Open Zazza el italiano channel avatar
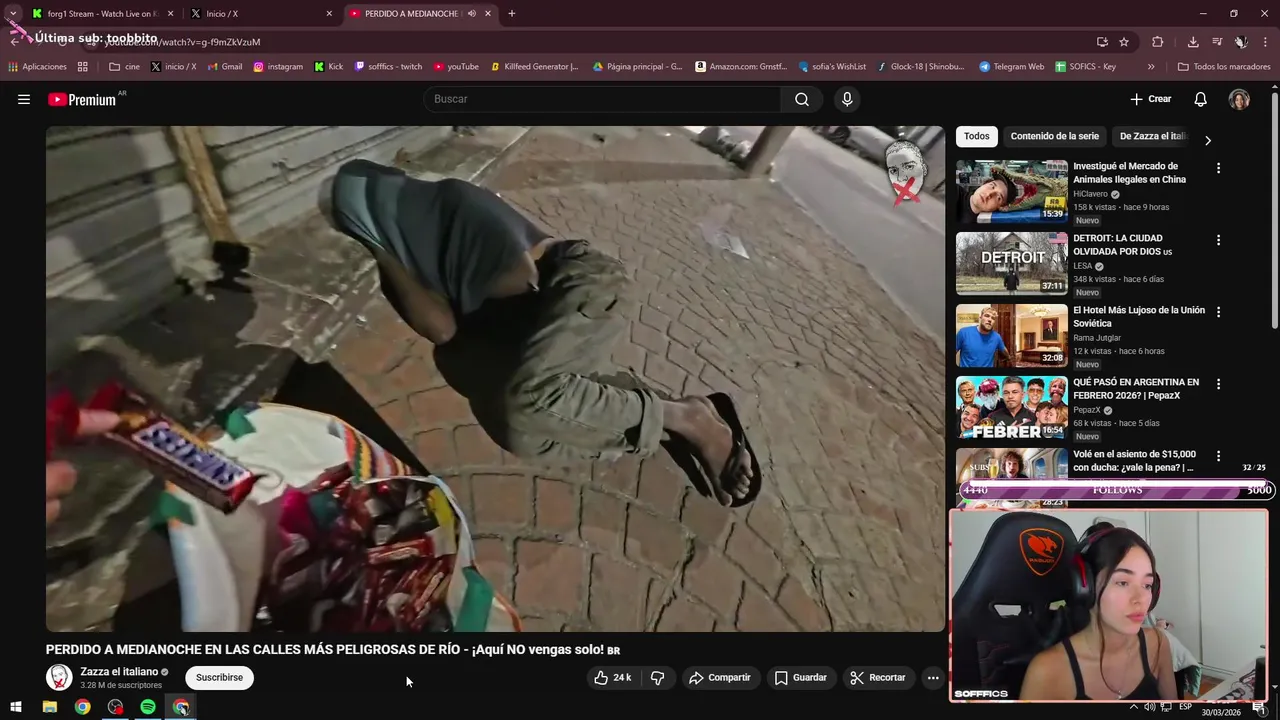1280x720 pixels. click(x=59, y=677)
